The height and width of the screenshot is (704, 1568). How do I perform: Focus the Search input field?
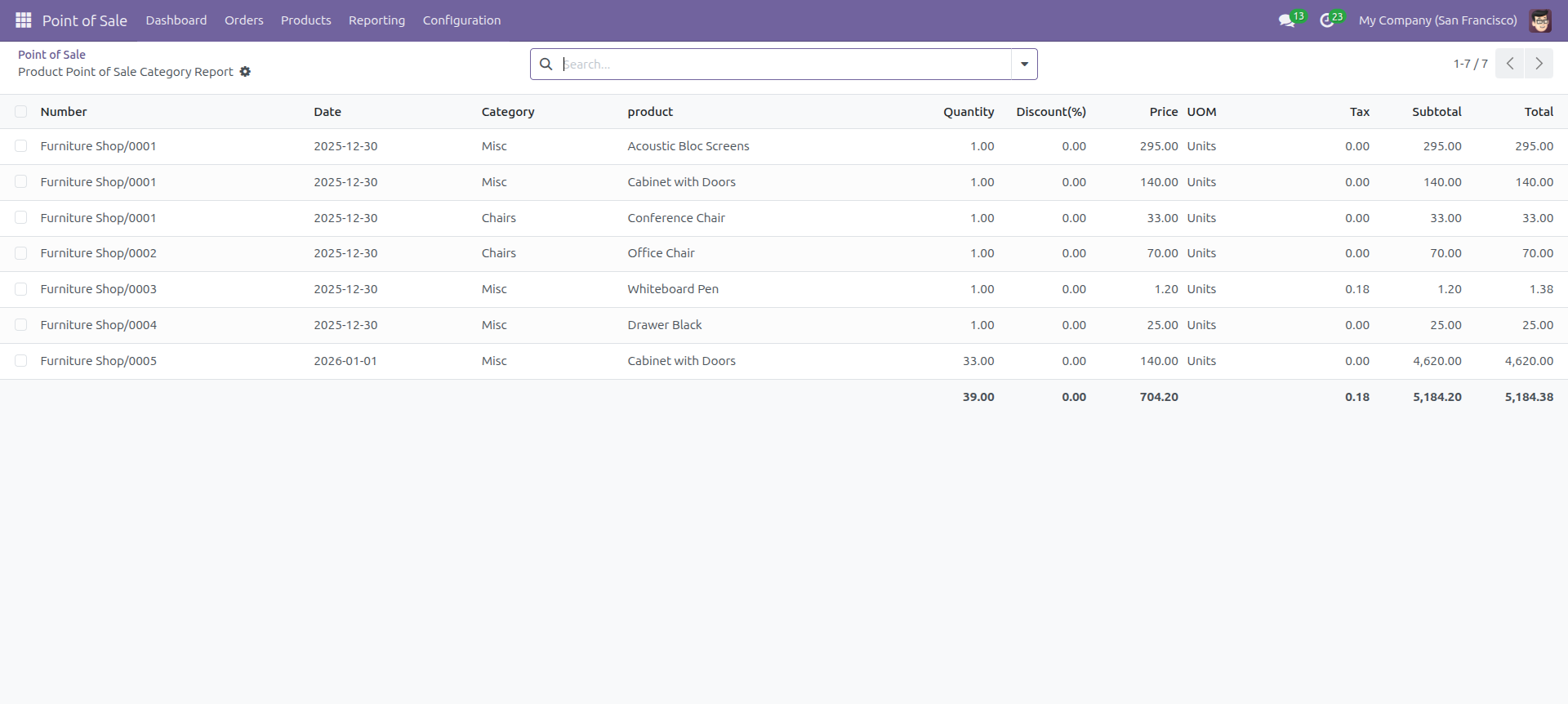(786, 64)
